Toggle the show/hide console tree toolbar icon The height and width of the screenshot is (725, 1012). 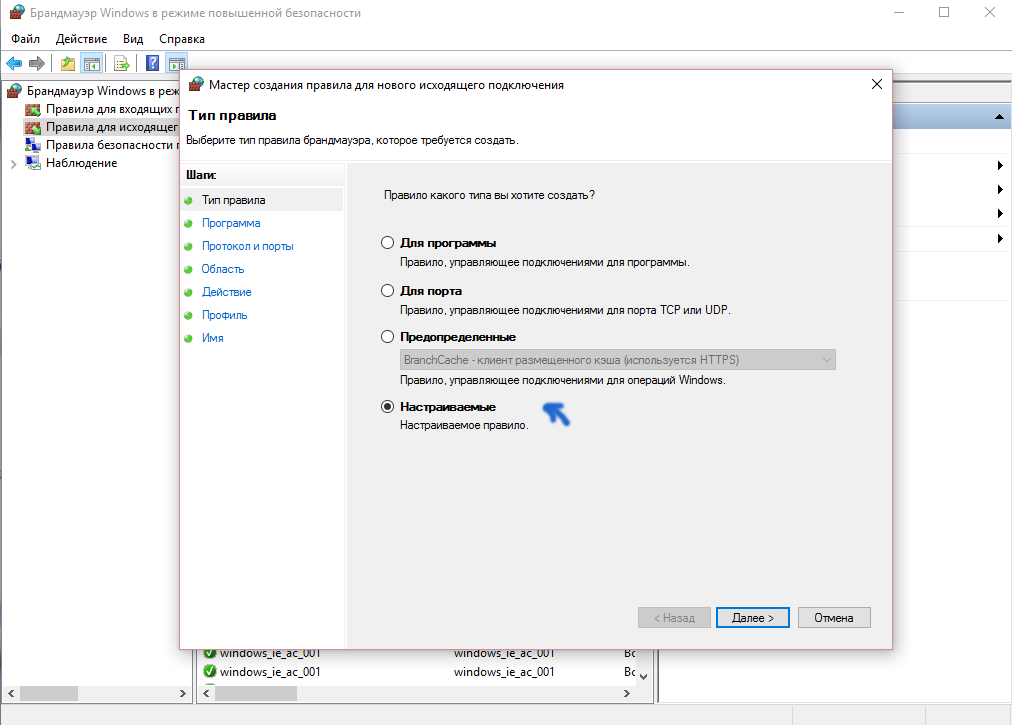pos(92,63)
